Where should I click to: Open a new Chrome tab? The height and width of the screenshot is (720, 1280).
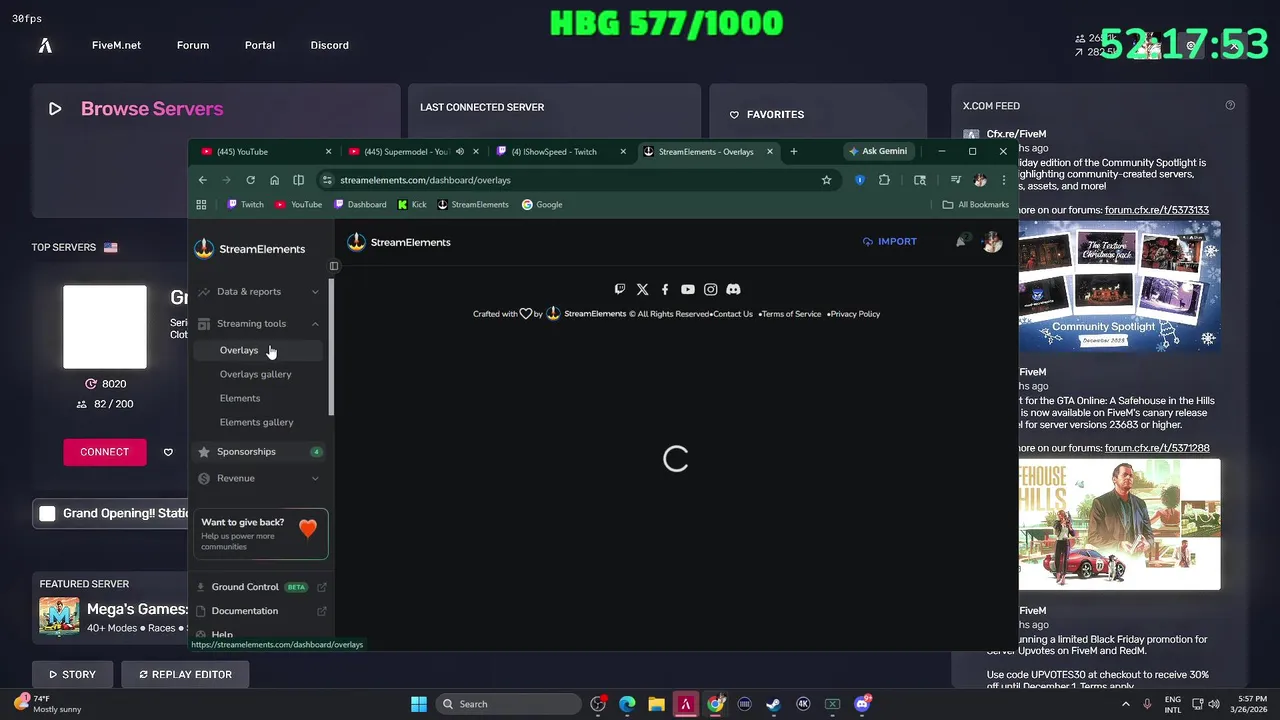[x=794, y=152]
